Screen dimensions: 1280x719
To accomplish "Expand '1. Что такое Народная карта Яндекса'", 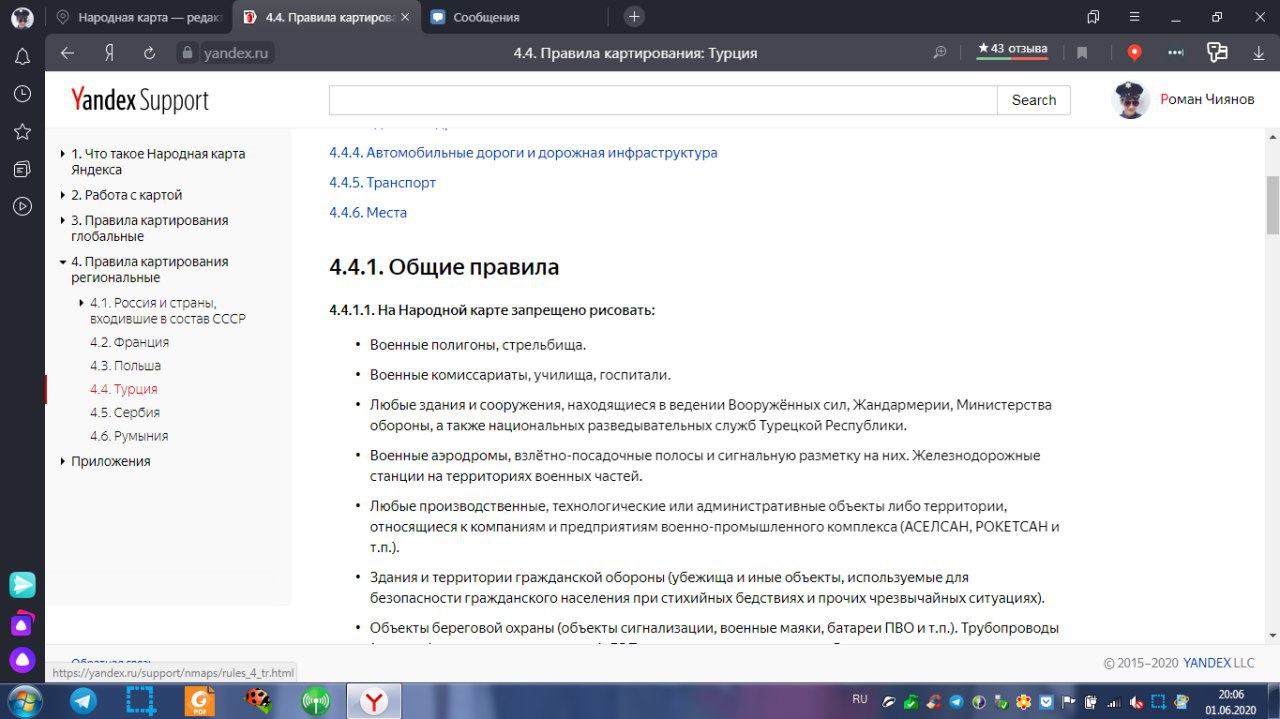I will tap(158, 162).
